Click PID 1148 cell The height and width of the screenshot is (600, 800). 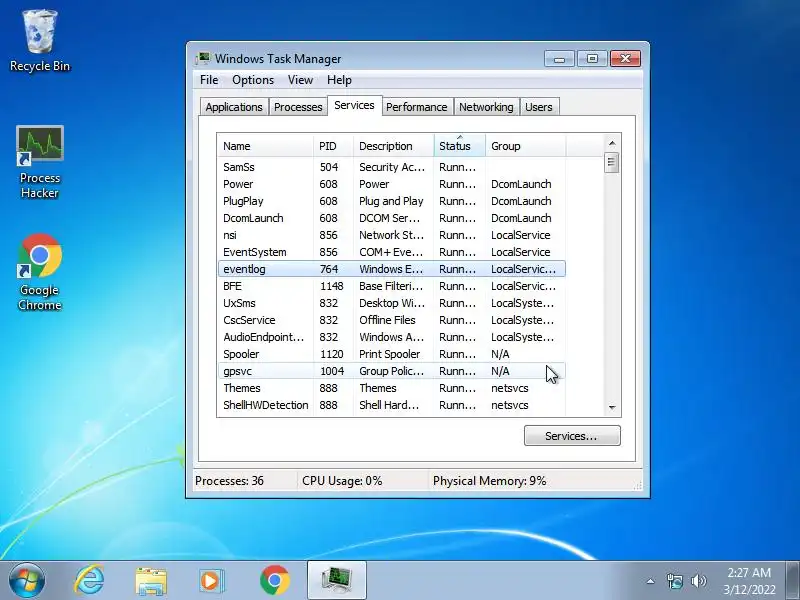click(332, 286)
